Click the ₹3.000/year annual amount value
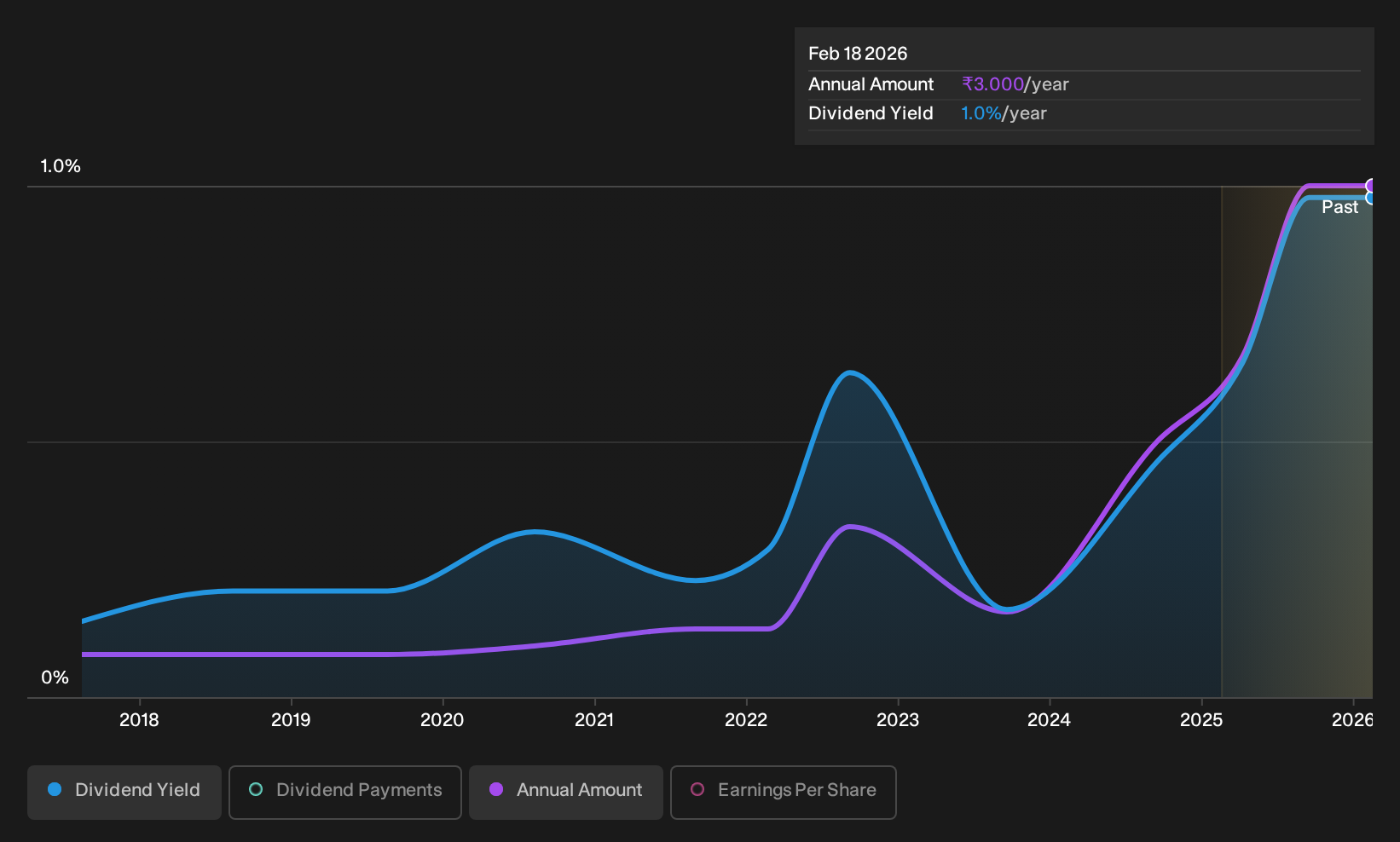1400x842 pixels. click(1015, 84)
